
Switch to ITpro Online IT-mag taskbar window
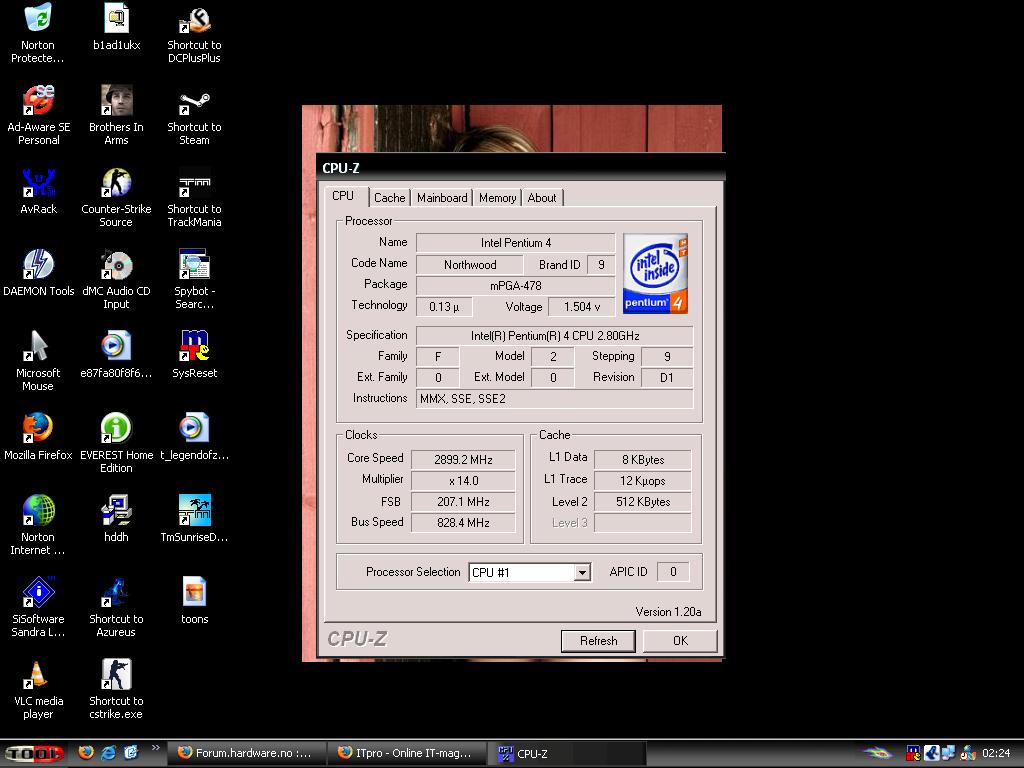pyautogui.click(x=406, y=754)
